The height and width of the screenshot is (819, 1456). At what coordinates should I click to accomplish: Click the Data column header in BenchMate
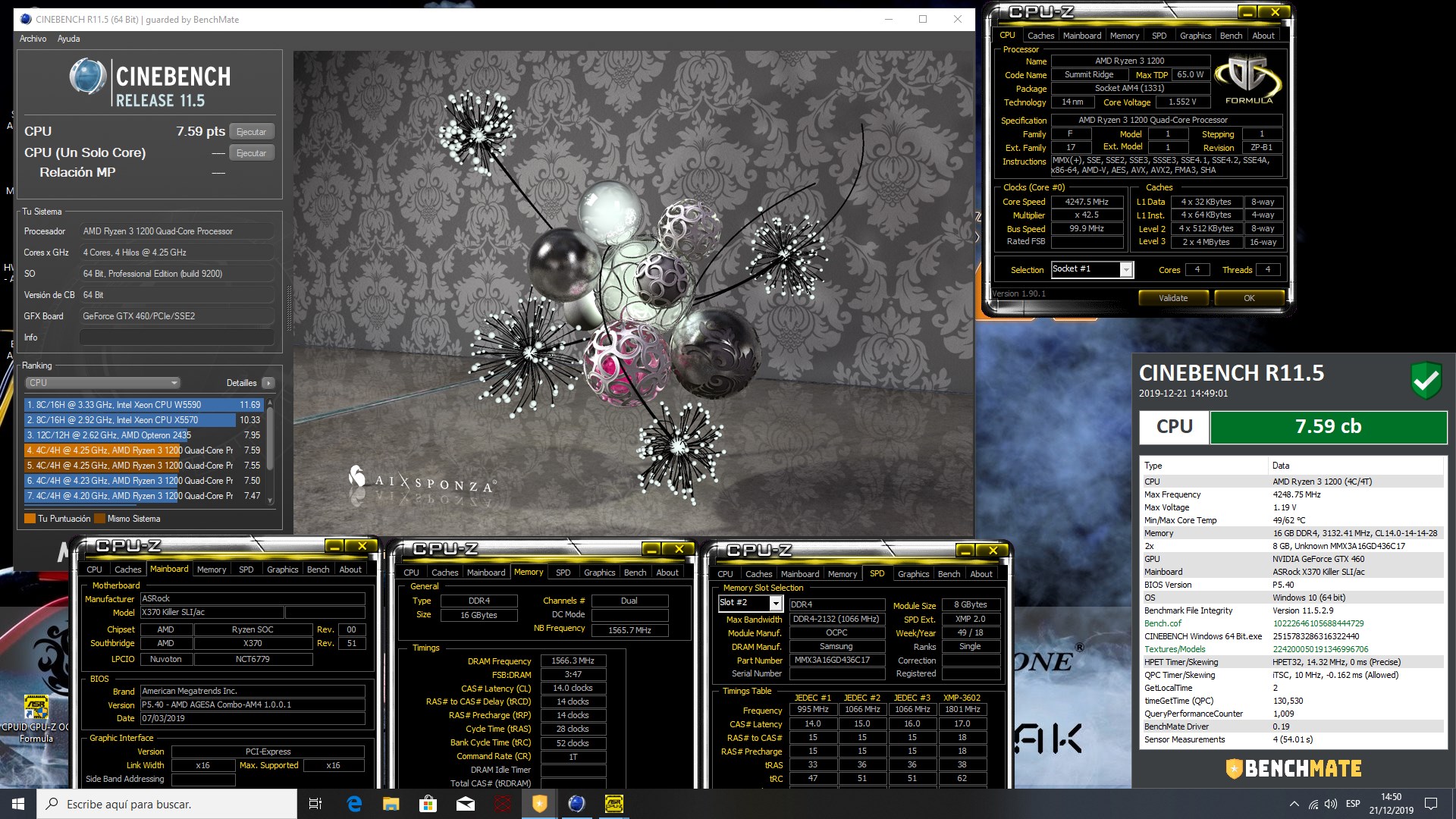(1355, 466)
